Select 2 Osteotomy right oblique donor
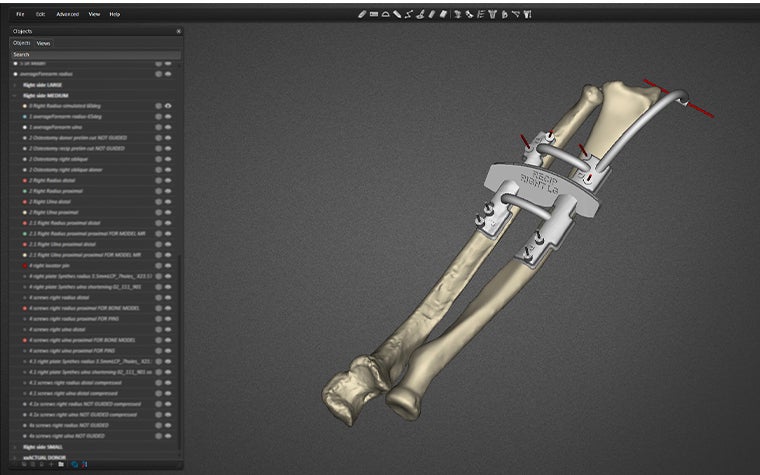Viewport: 760px width, 475px height. tap(65, 170)
